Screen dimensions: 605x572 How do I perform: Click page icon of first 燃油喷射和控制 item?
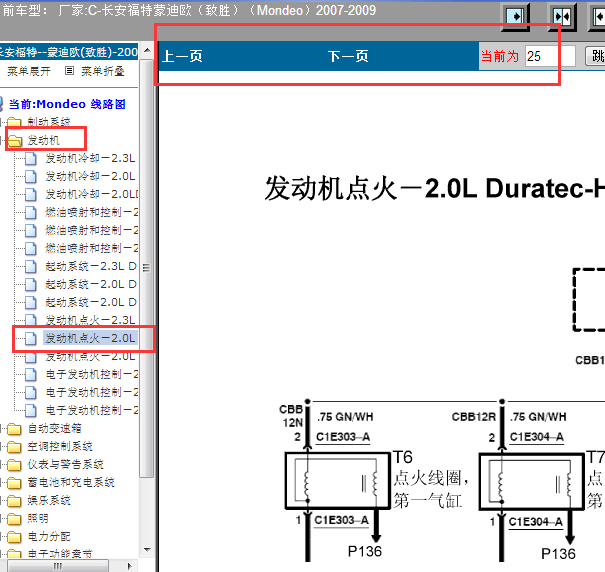30,212
